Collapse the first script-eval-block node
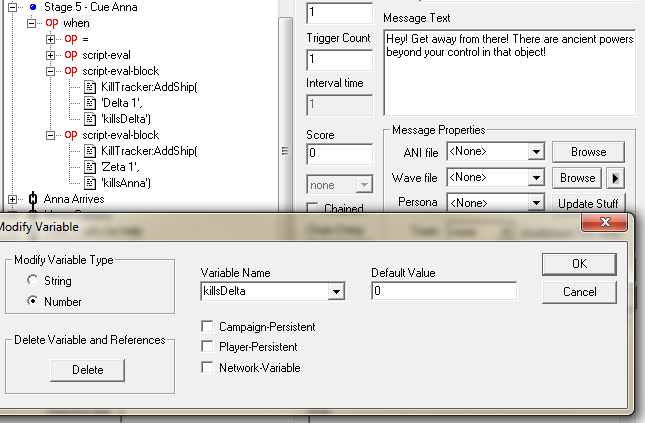The width and height of the screenshot is (645, 423). (51, 71)
